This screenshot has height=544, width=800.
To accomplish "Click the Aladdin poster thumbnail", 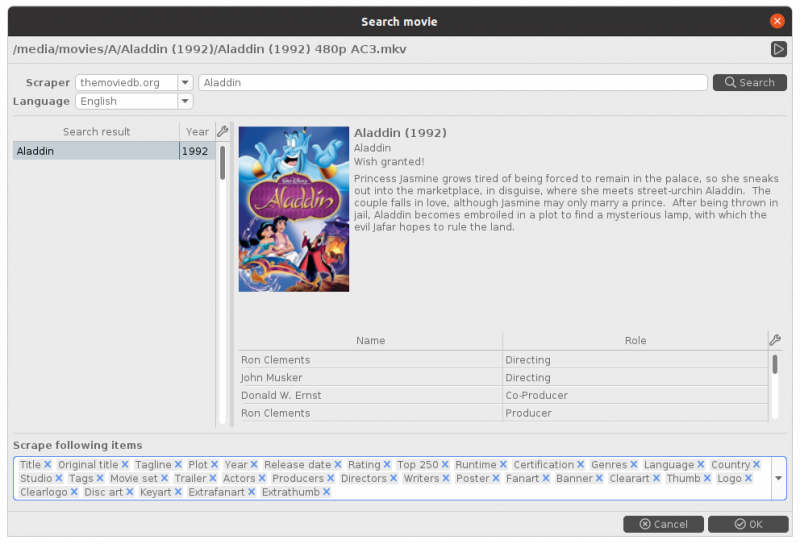I will (294, 209).
